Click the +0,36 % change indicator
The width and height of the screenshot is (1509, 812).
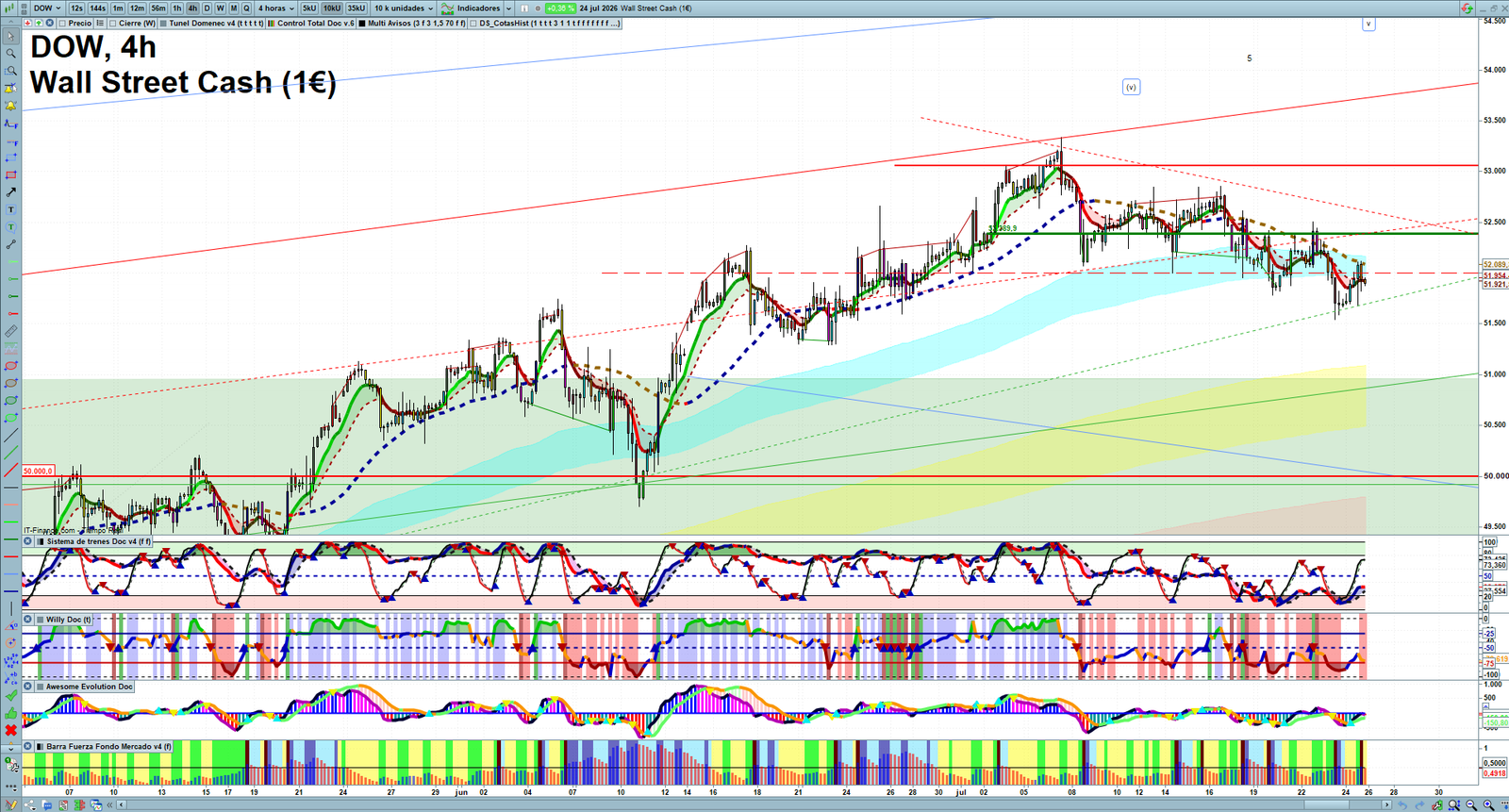coord(560,8)
